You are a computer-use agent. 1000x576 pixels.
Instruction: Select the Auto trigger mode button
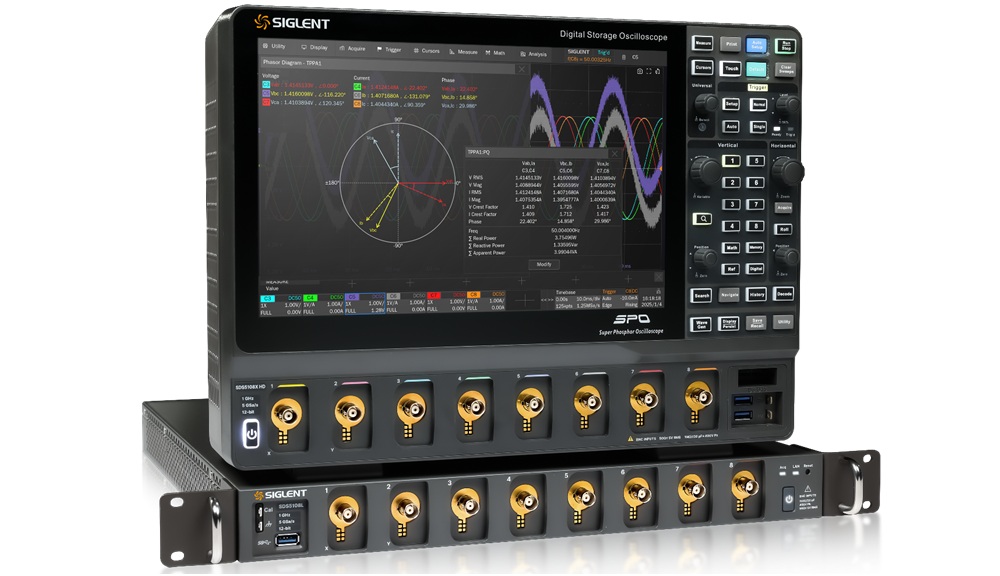(x=732, y=126)
